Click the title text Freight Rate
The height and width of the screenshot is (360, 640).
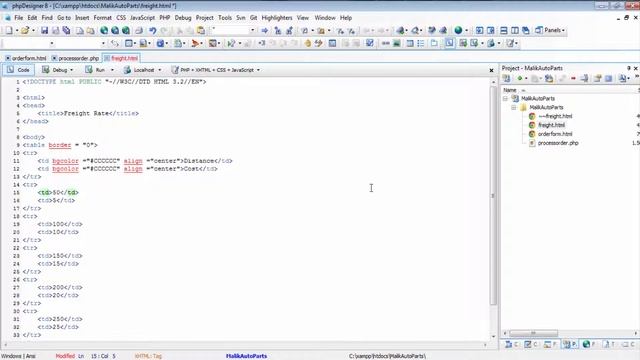pos(86,113)
